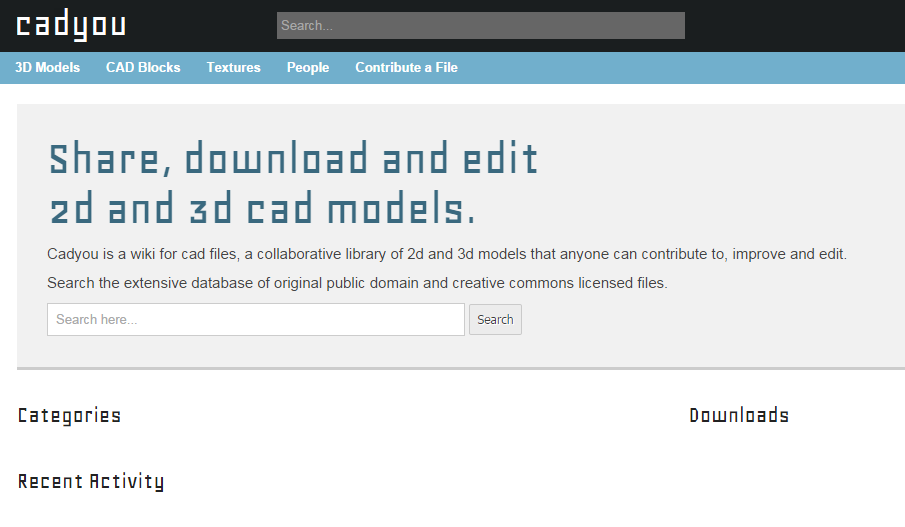Image resolution: width=905 pixels, height=527 pixels.
Task: Open the 3D Models menu item
Action: coord(47,67)
